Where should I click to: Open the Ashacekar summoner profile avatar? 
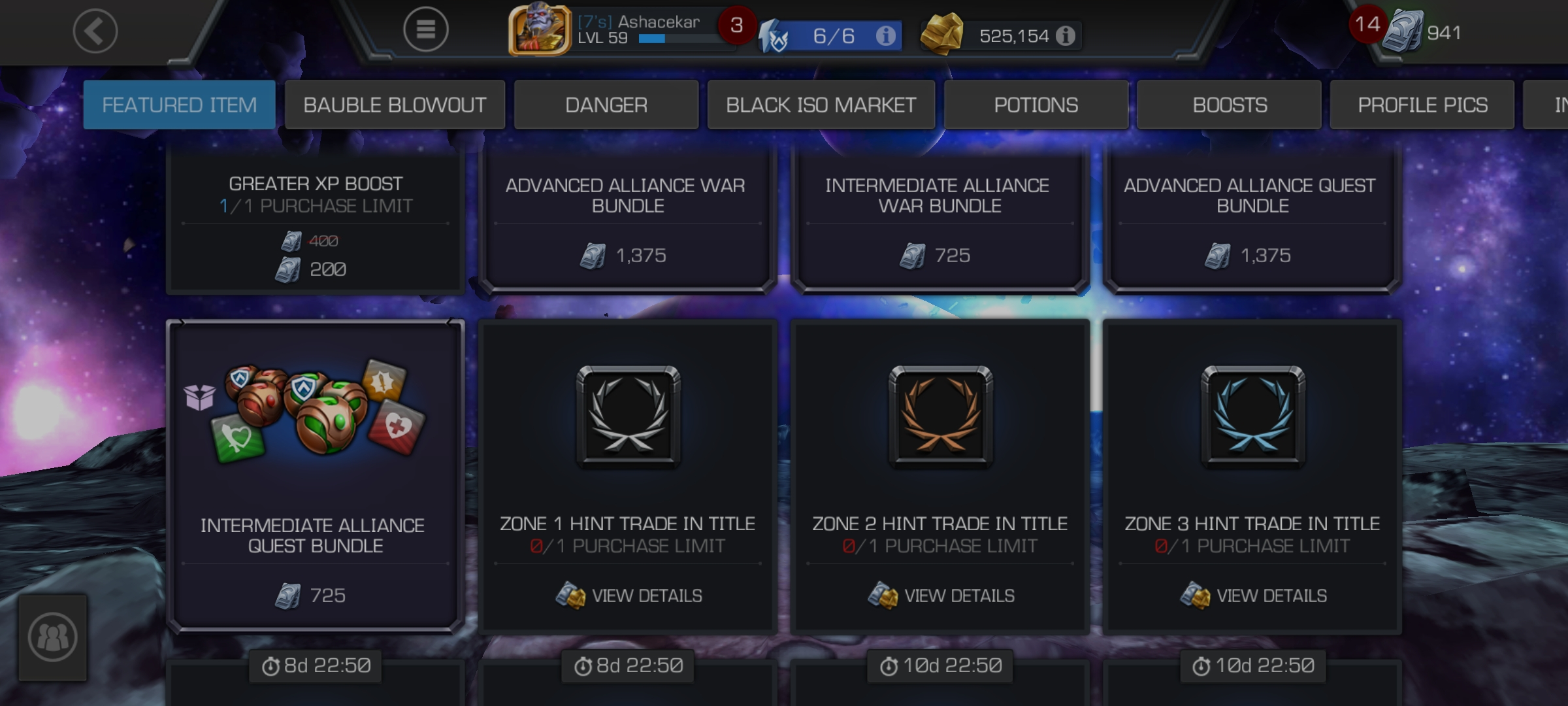pyautogui.click(x=540, y=30)
